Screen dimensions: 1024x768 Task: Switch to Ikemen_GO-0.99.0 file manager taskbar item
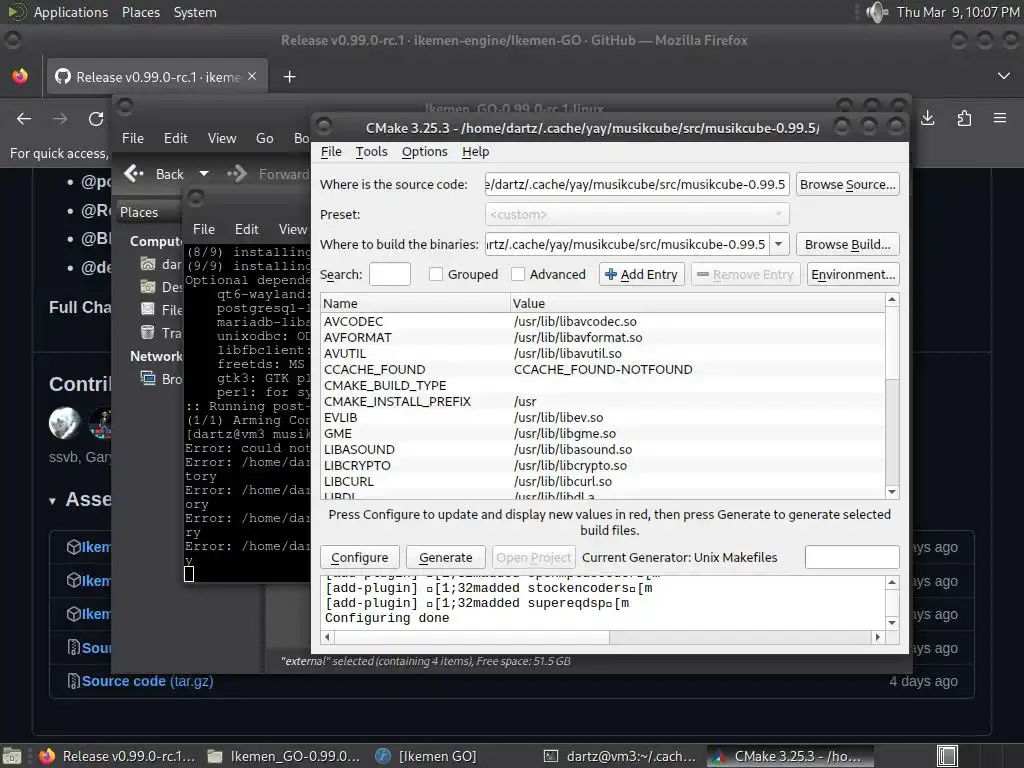(x=283, y=756)
